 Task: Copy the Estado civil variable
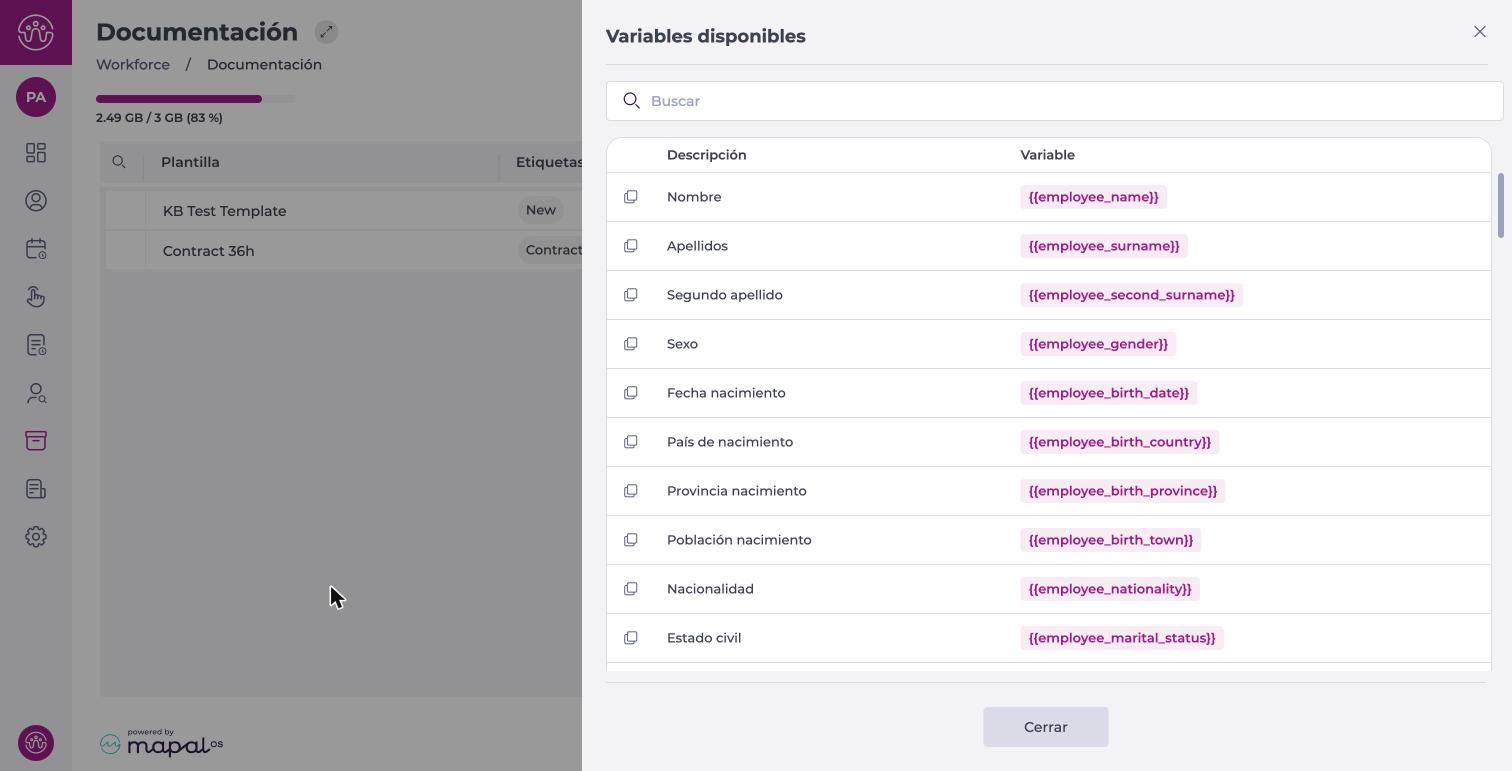tap(631, 638)
